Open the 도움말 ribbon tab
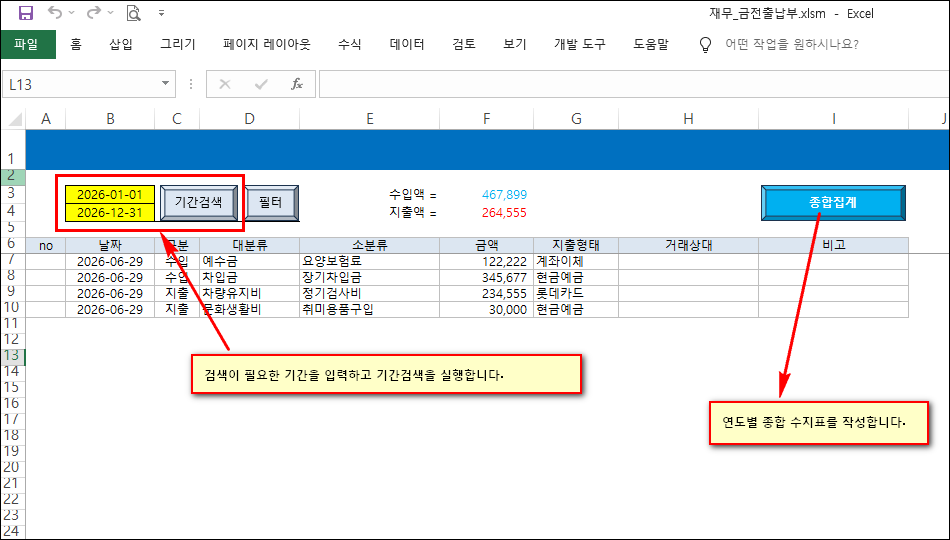This screenshot has height=540, width=950. pyautogui.click(x=651, y=44)
